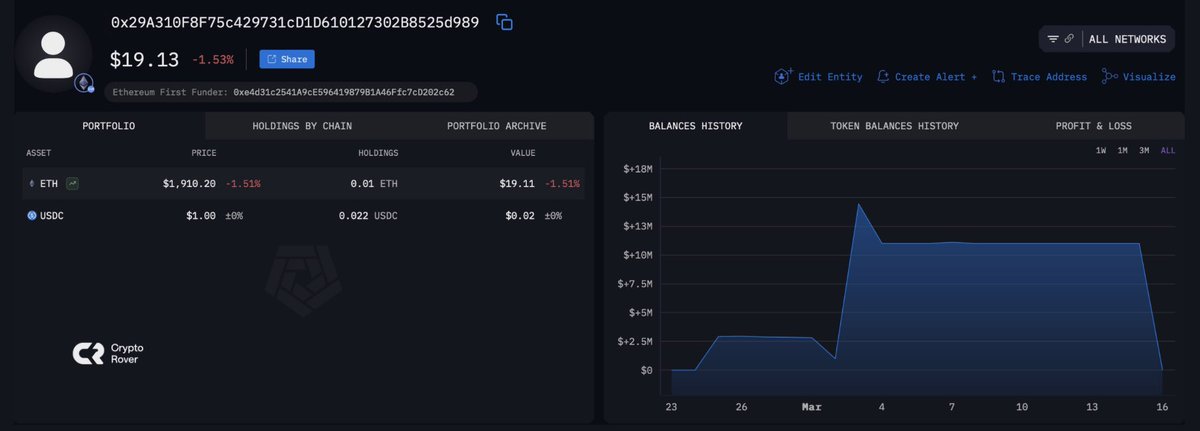The width and height of the screenshot is (1200, 431).
Task: Click the Edit Entity cube icon
Action: [783, 76]
